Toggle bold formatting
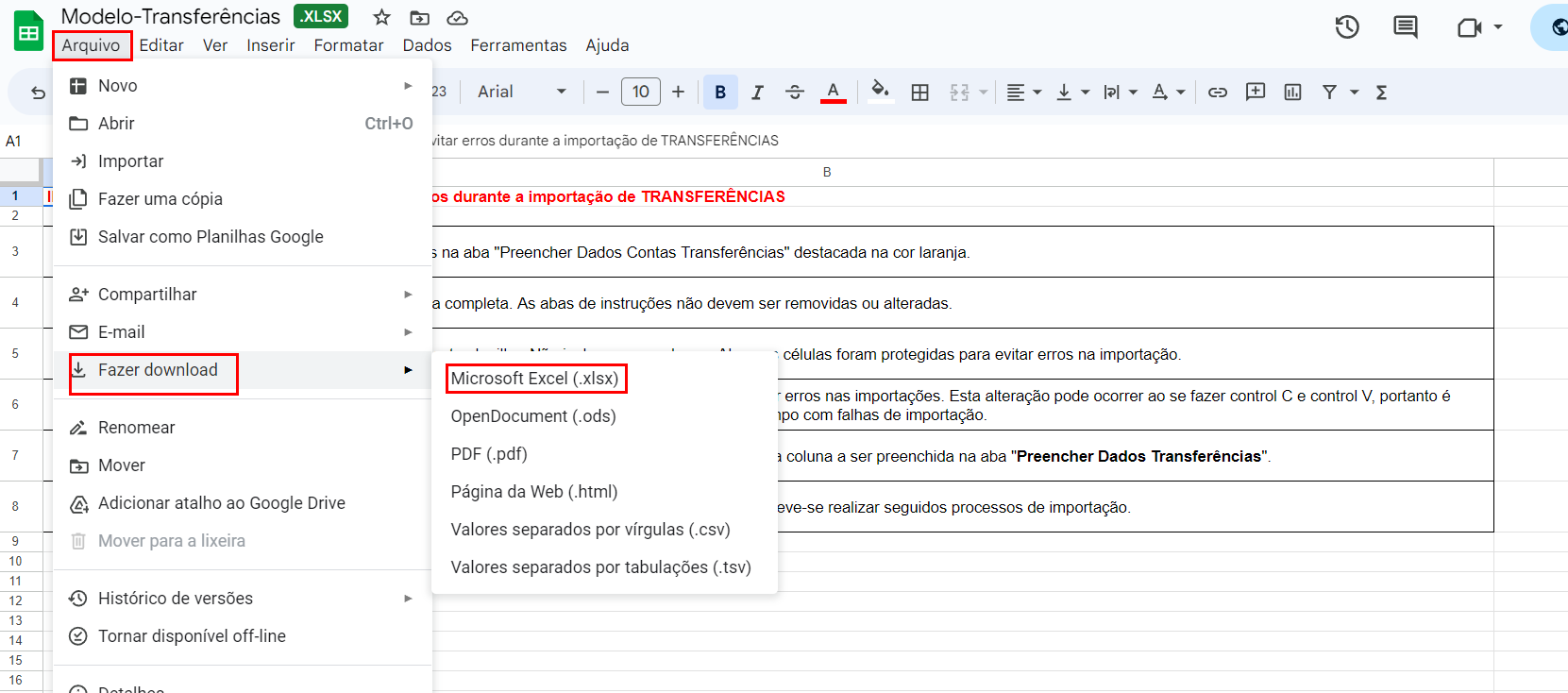The image size is (1568, 693). tap(720, 92)
